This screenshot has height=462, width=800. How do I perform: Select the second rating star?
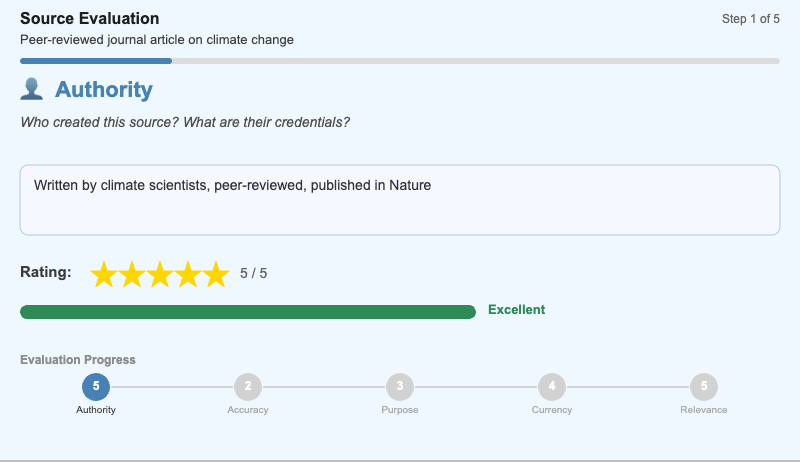(x=132, y=274)
